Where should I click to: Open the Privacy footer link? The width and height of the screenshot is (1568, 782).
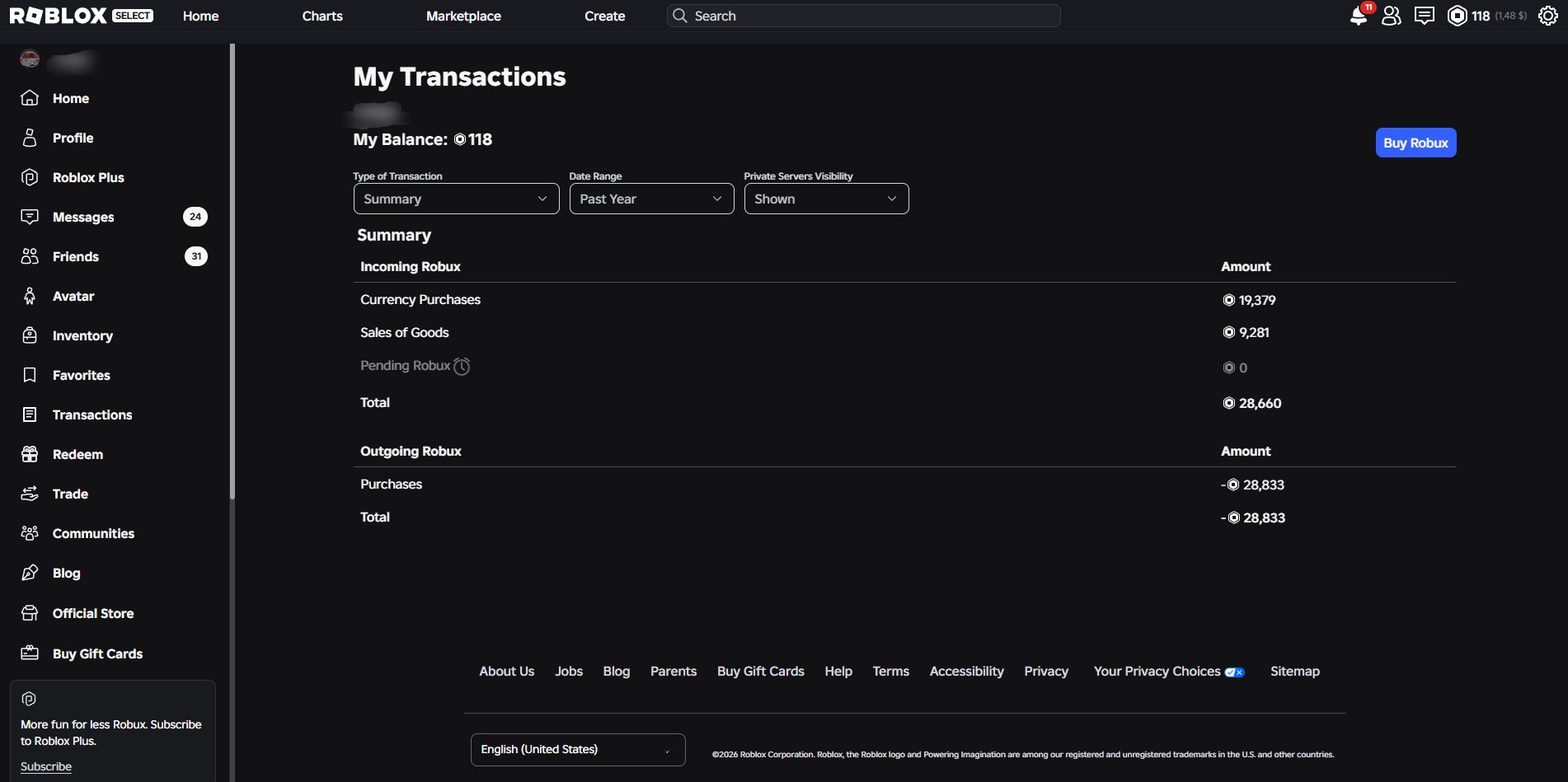(x=1046, y=672)
